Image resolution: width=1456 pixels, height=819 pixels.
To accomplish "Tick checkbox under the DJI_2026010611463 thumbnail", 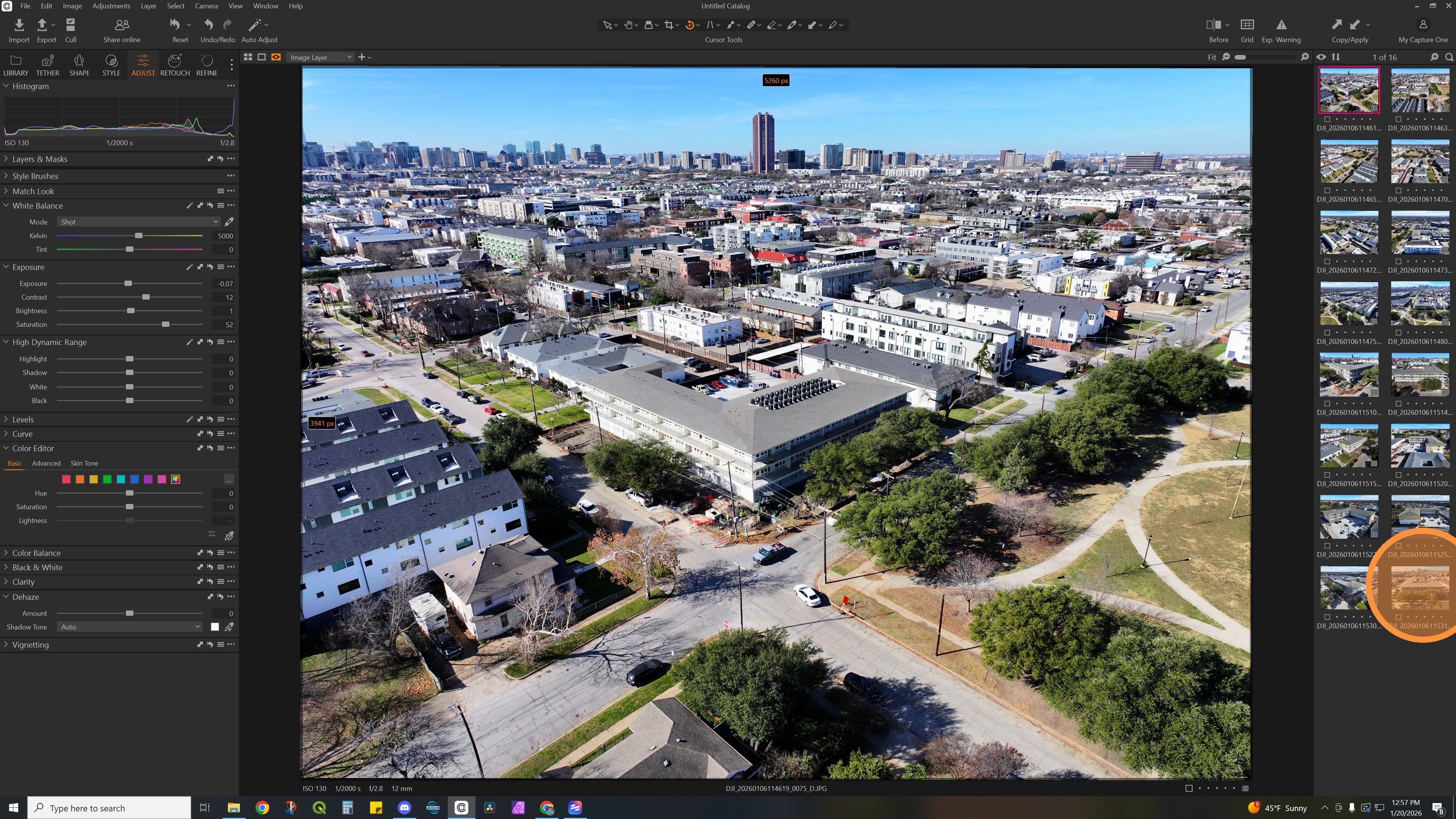I will coord(1398,119).
